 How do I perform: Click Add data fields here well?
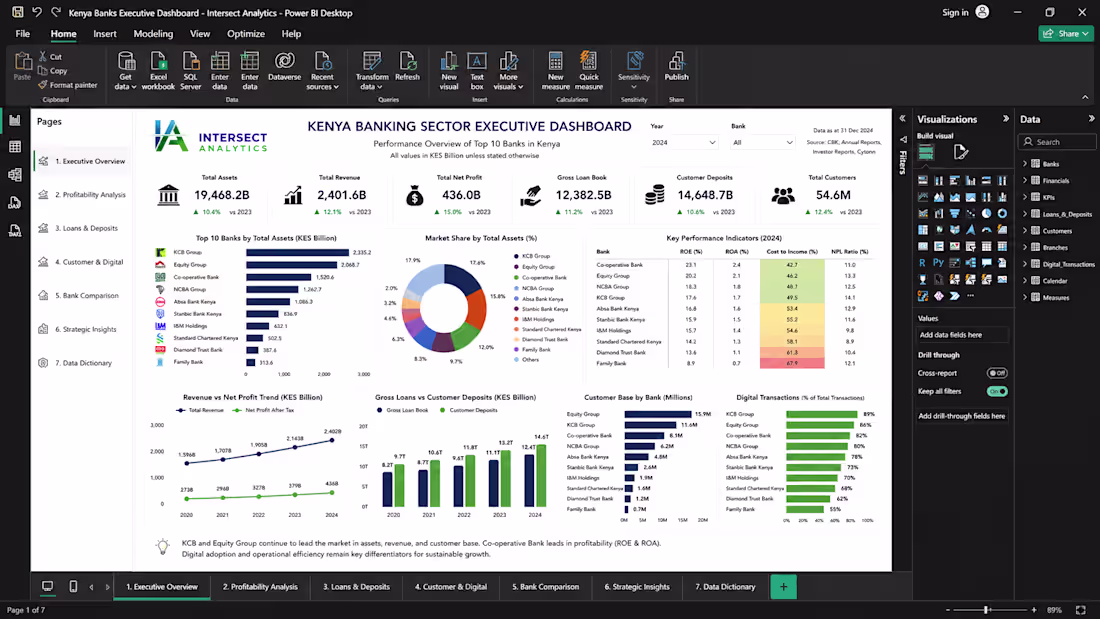pos(962,335)
